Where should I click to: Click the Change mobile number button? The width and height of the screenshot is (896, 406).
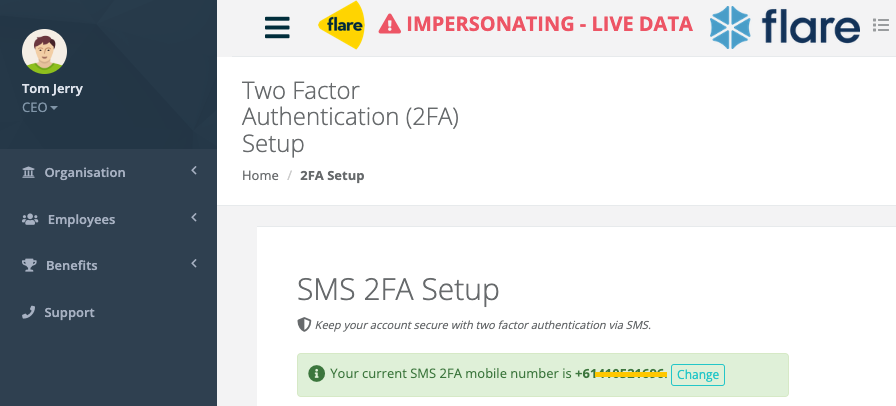point(698,375)
